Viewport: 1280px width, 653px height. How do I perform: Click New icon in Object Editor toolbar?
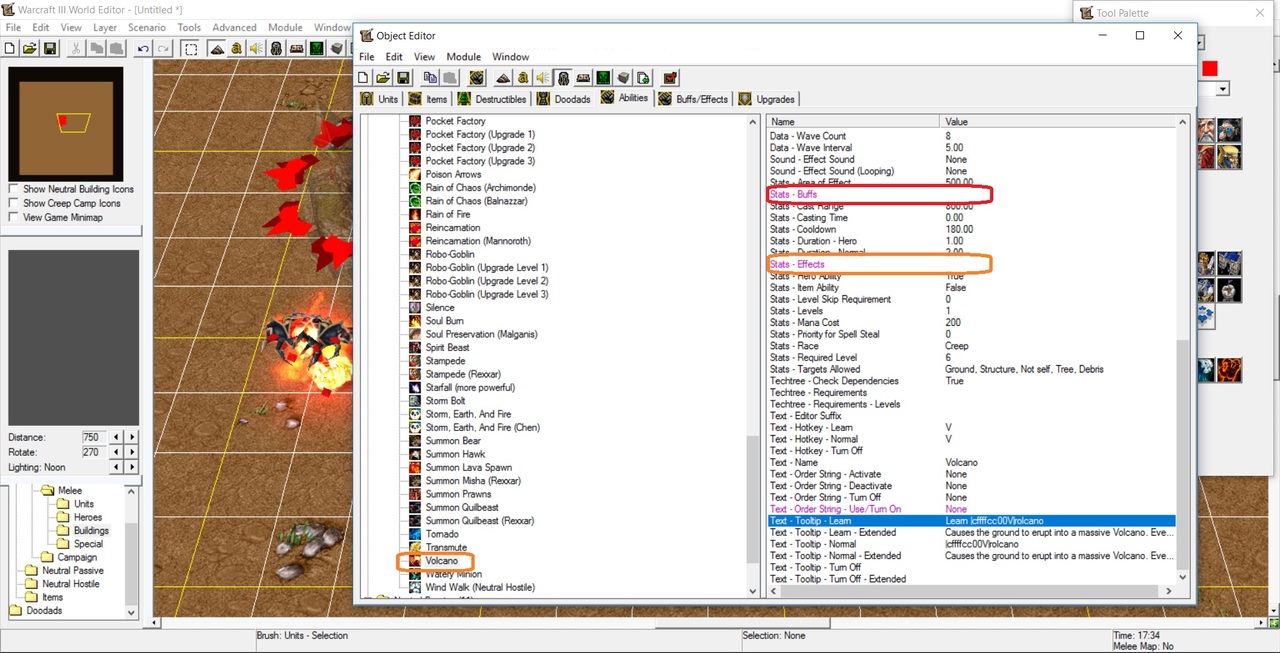[363, 78]
